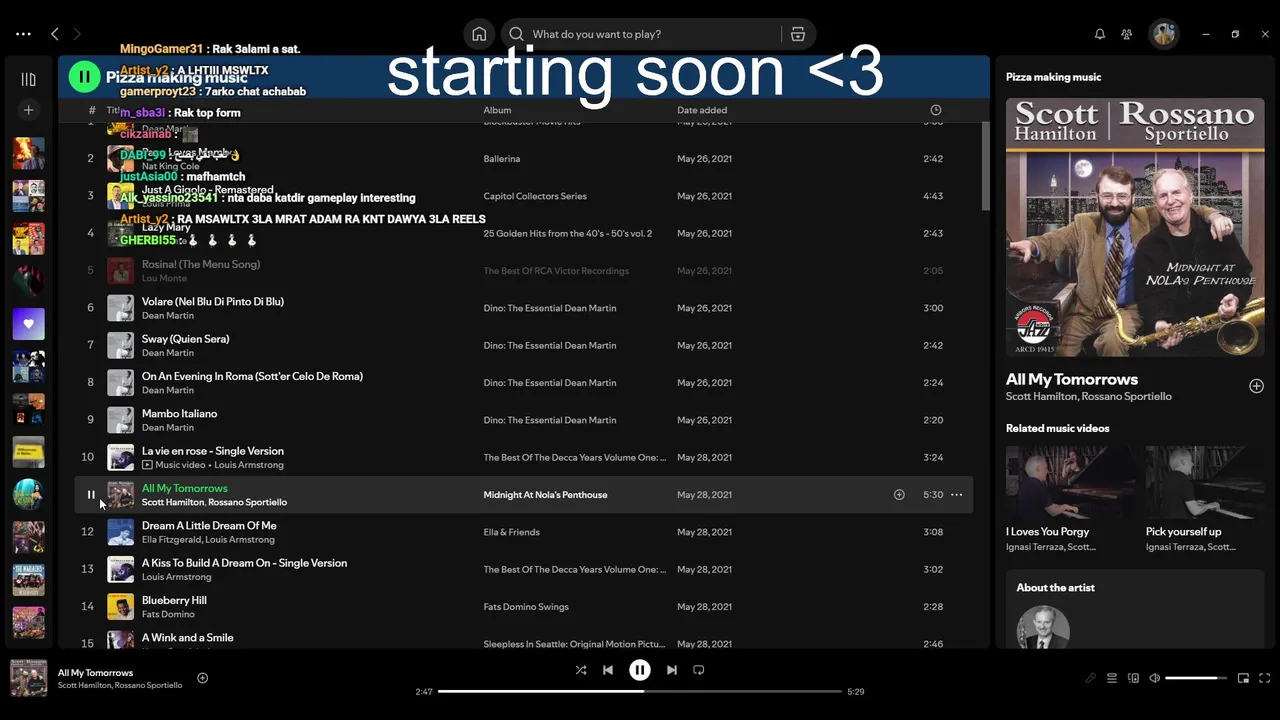The width and height of the screenshot is (1280, 720).
Task: Skip to previous track
Action: 608,670
